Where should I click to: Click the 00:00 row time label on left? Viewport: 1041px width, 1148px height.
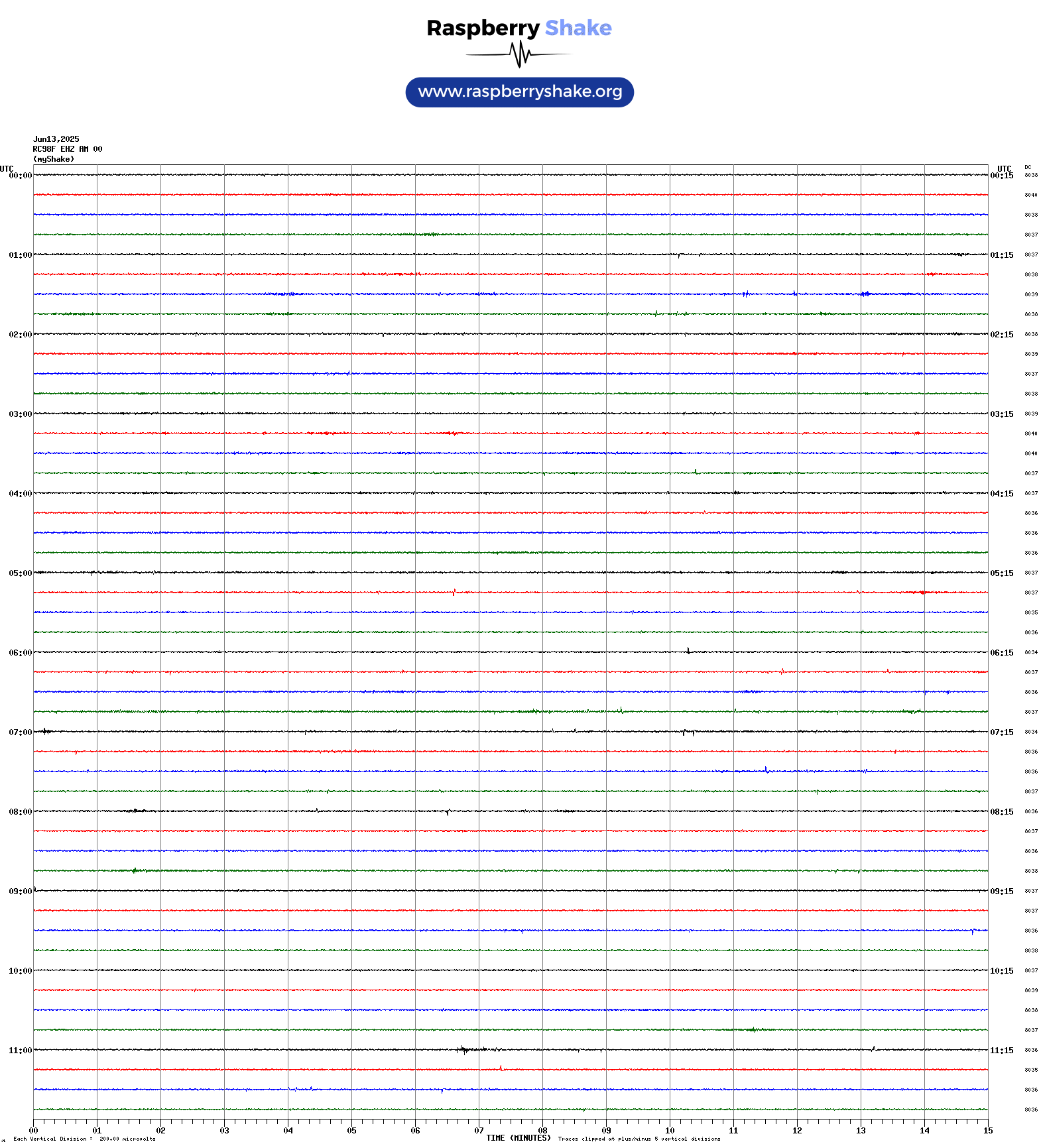click(20, 176)
